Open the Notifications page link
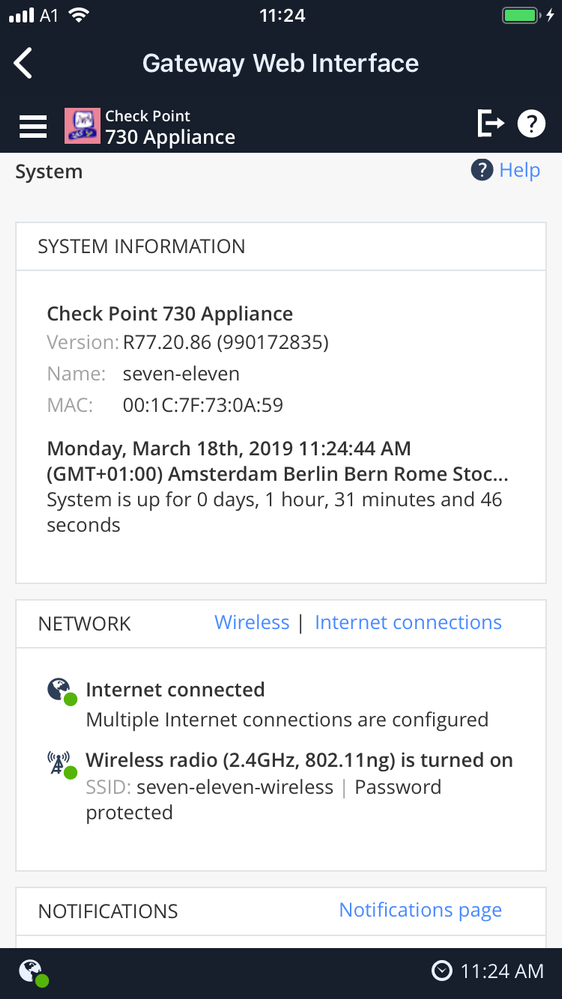Image resolution: width=562 pixels, height=999 pixels. click(x=421, y=910)
